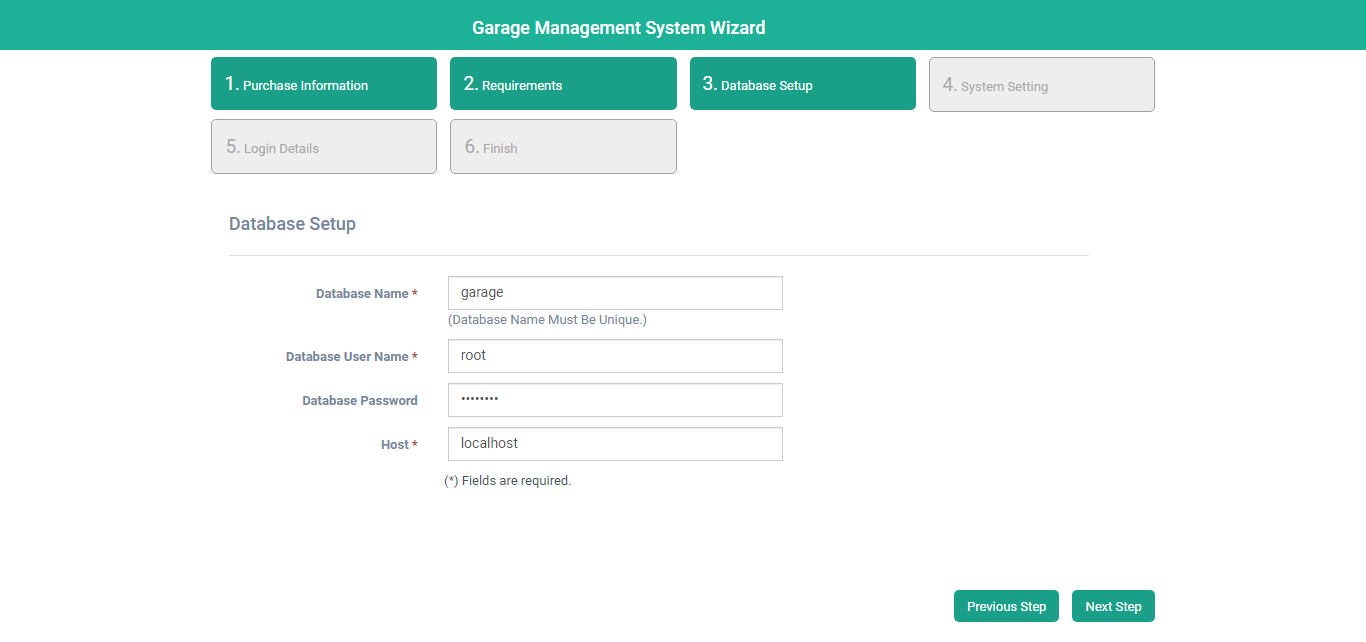
Task: Open the Login Details step
Action: click(323, 147)
